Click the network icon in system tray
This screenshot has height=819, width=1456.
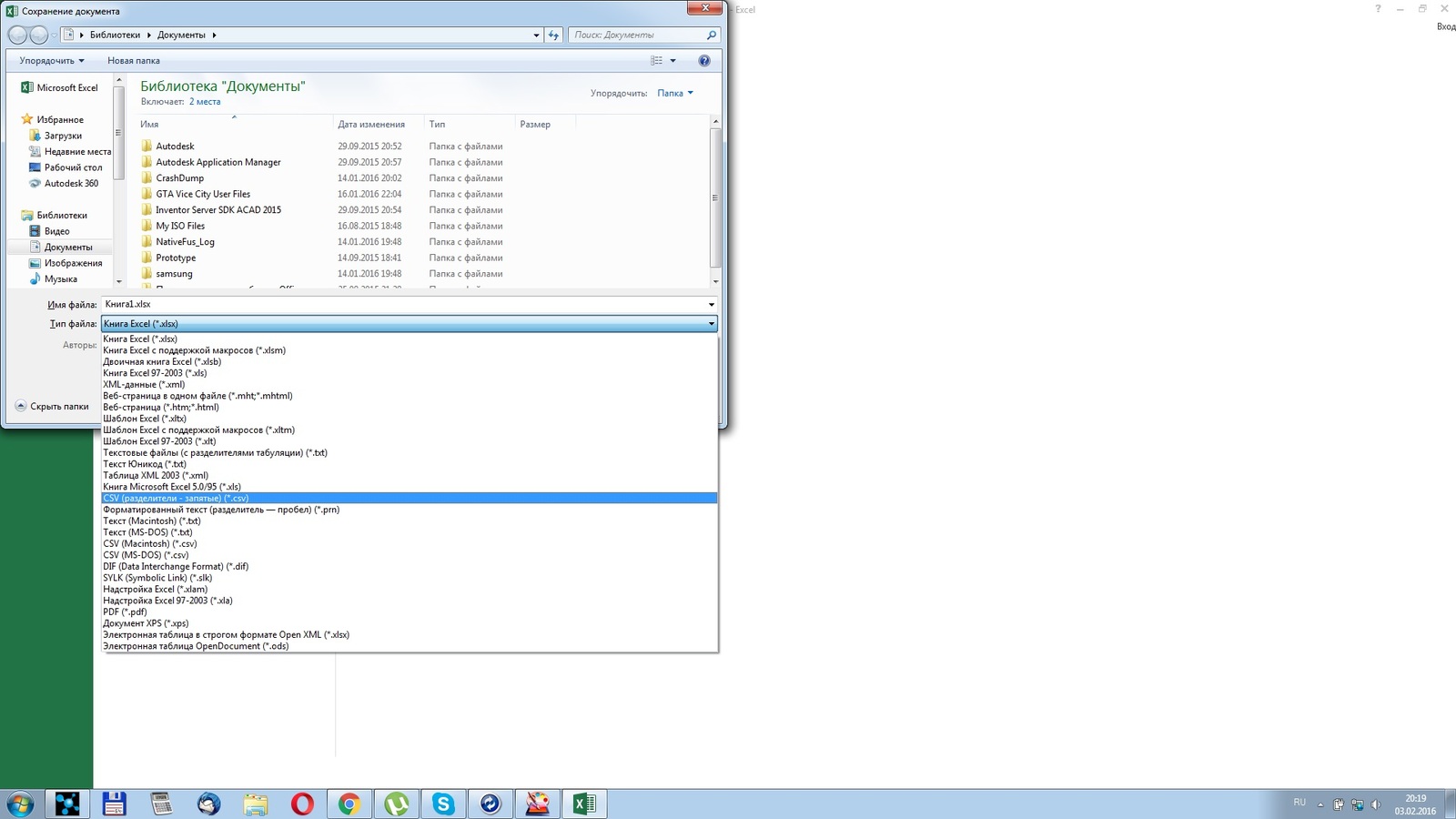click(x=1357, y=804)
